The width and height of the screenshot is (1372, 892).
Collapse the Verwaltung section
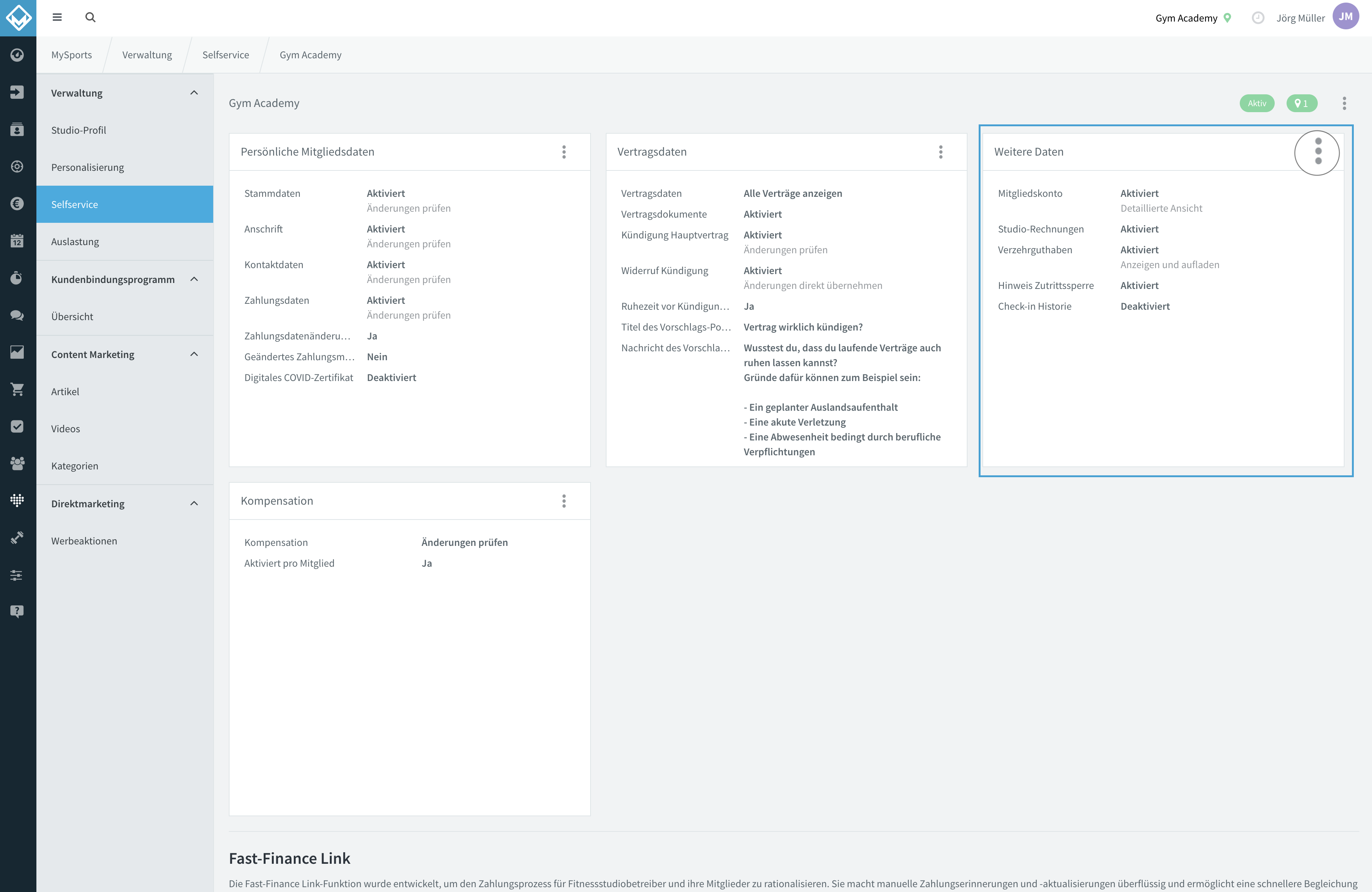(x=194, y=93)
